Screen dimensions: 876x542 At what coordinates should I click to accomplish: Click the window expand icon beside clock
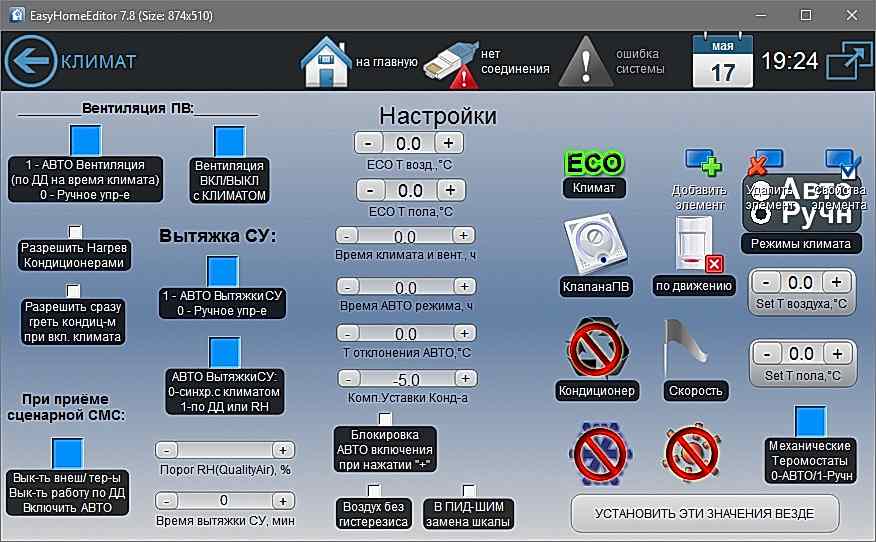[x=849, y=60]
